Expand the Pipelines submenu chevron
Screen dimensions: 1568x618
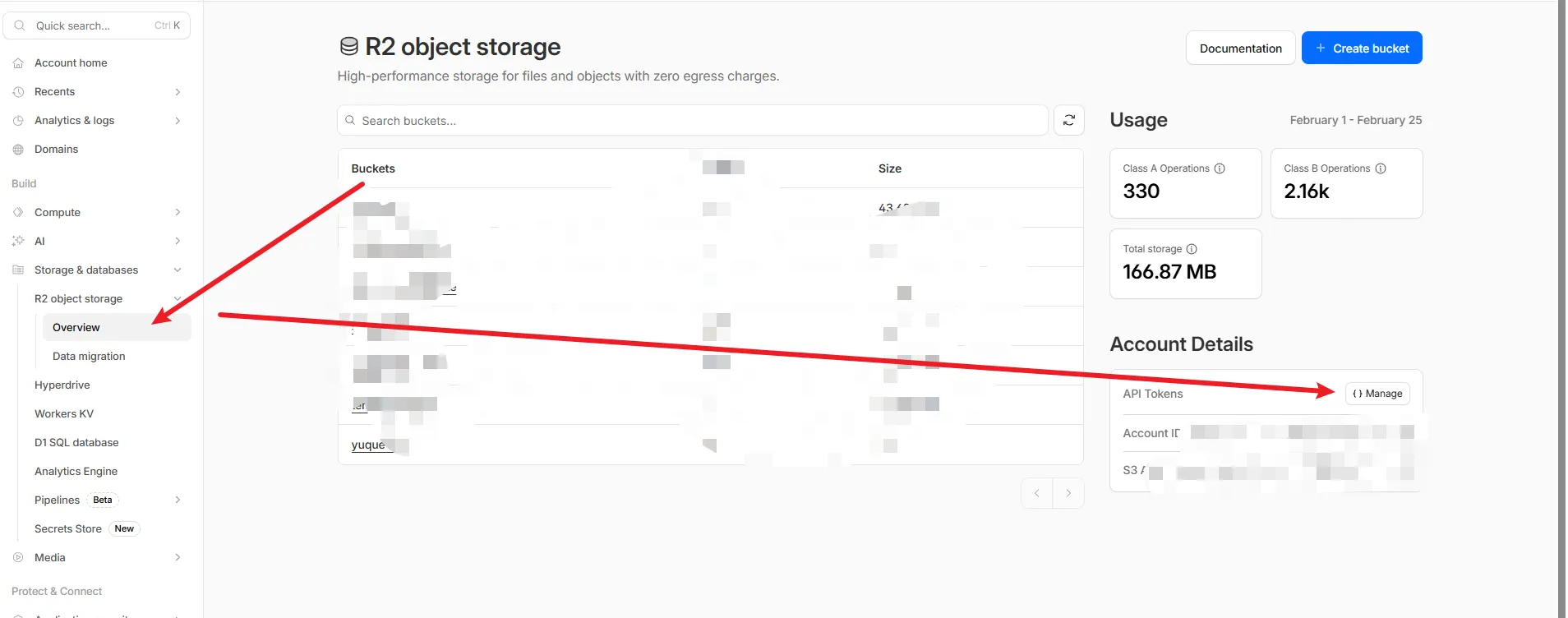pos(178,500)
